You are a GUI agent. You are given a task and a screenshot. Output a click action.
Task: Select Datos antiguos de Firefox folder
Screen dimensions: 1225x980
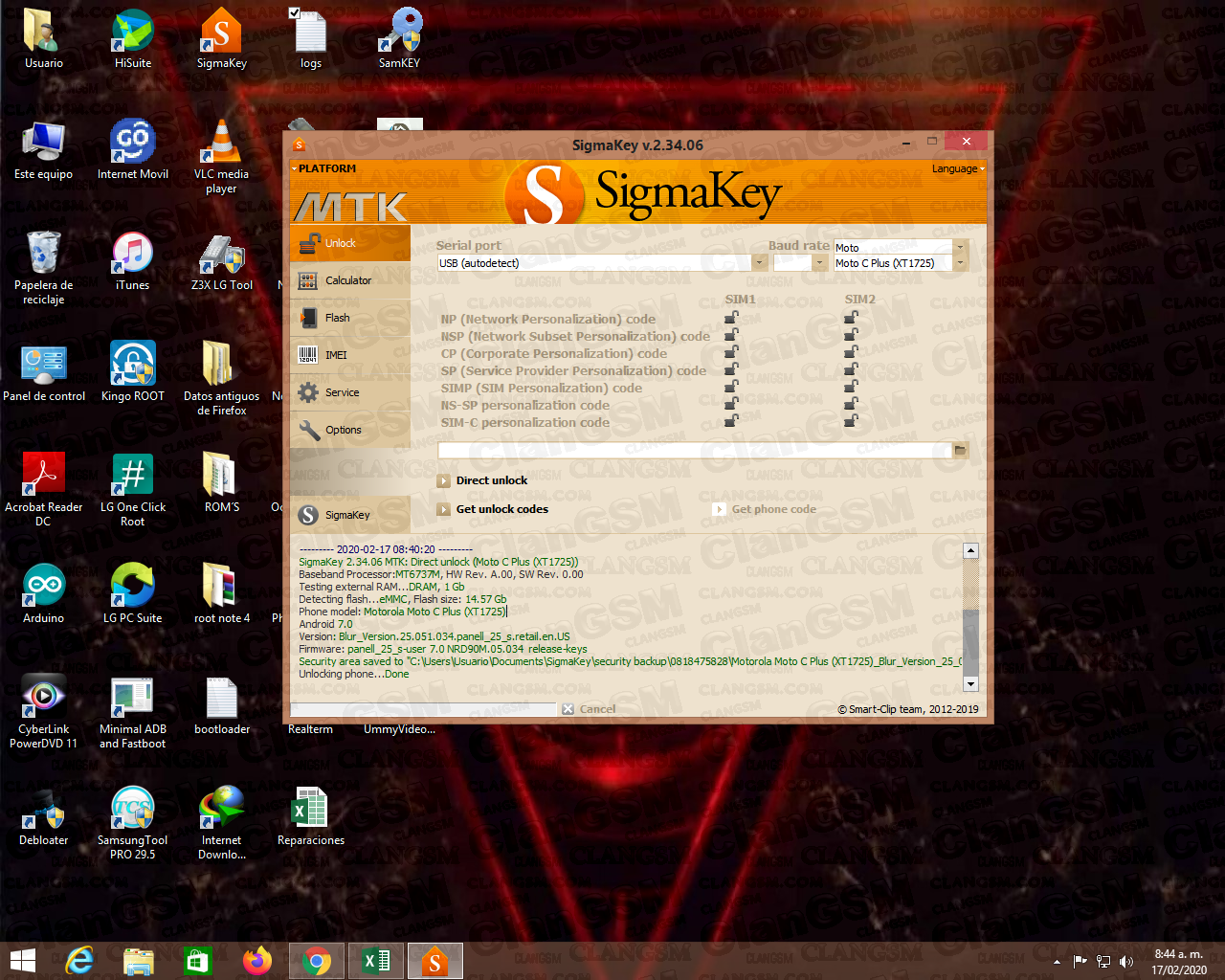pos(222,380)
